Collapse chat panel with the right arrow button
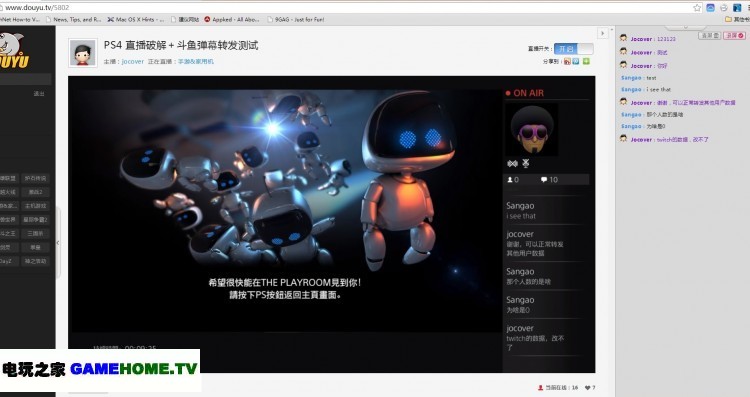This screenshot has height=397, width=750. pyautogui.click(x=603, y=33)
